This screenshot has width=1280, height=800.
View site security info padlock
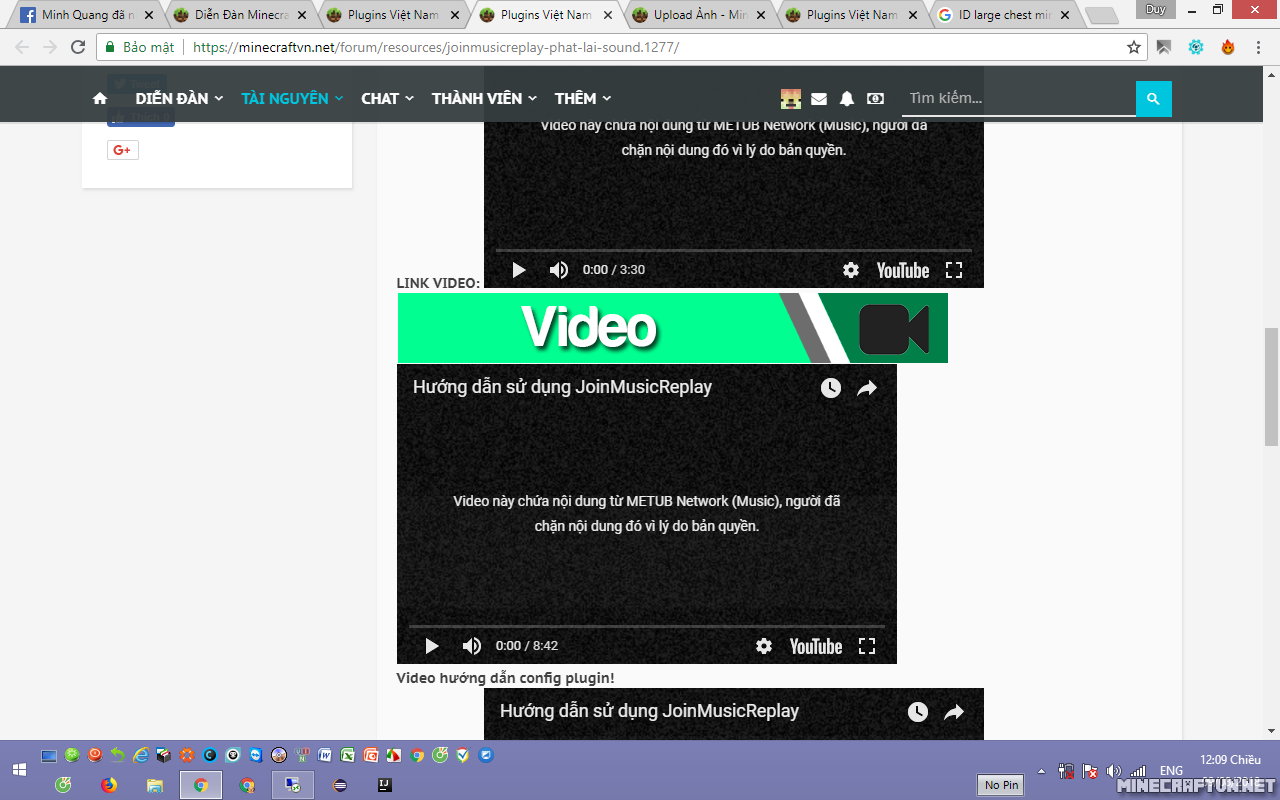109,47
